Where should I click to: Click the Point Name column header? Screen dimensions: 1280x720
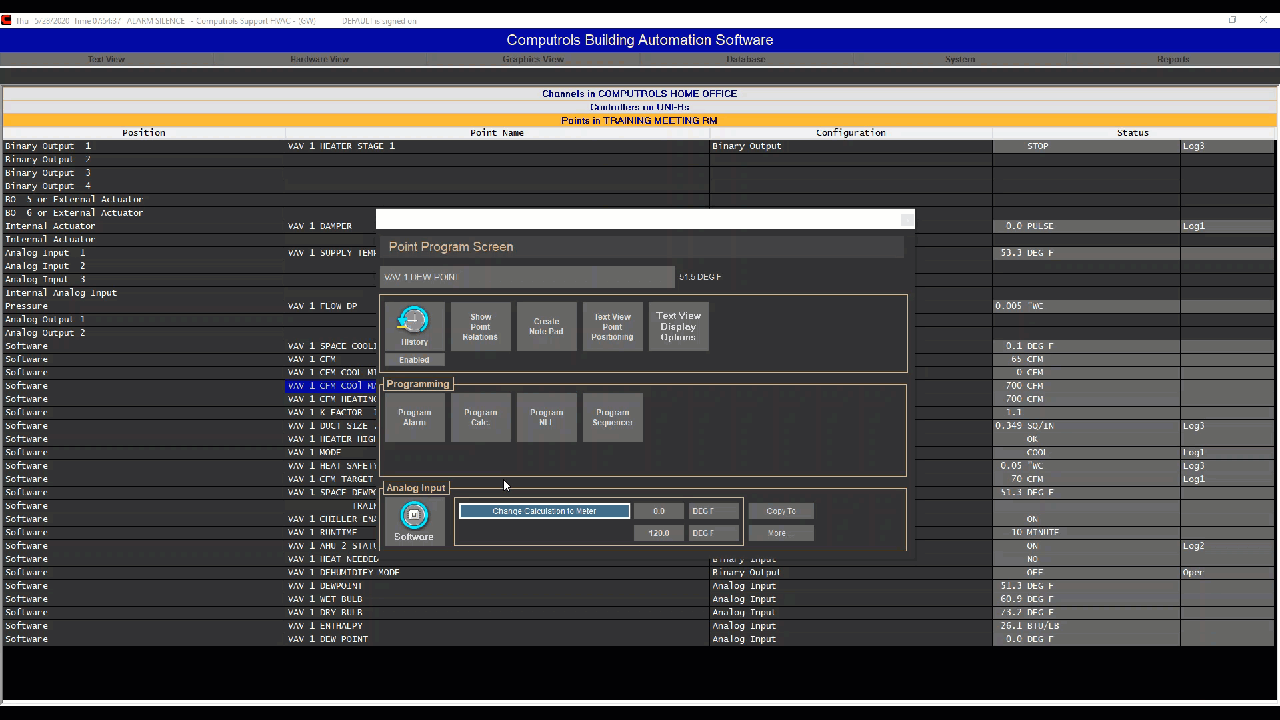(497, 133)
